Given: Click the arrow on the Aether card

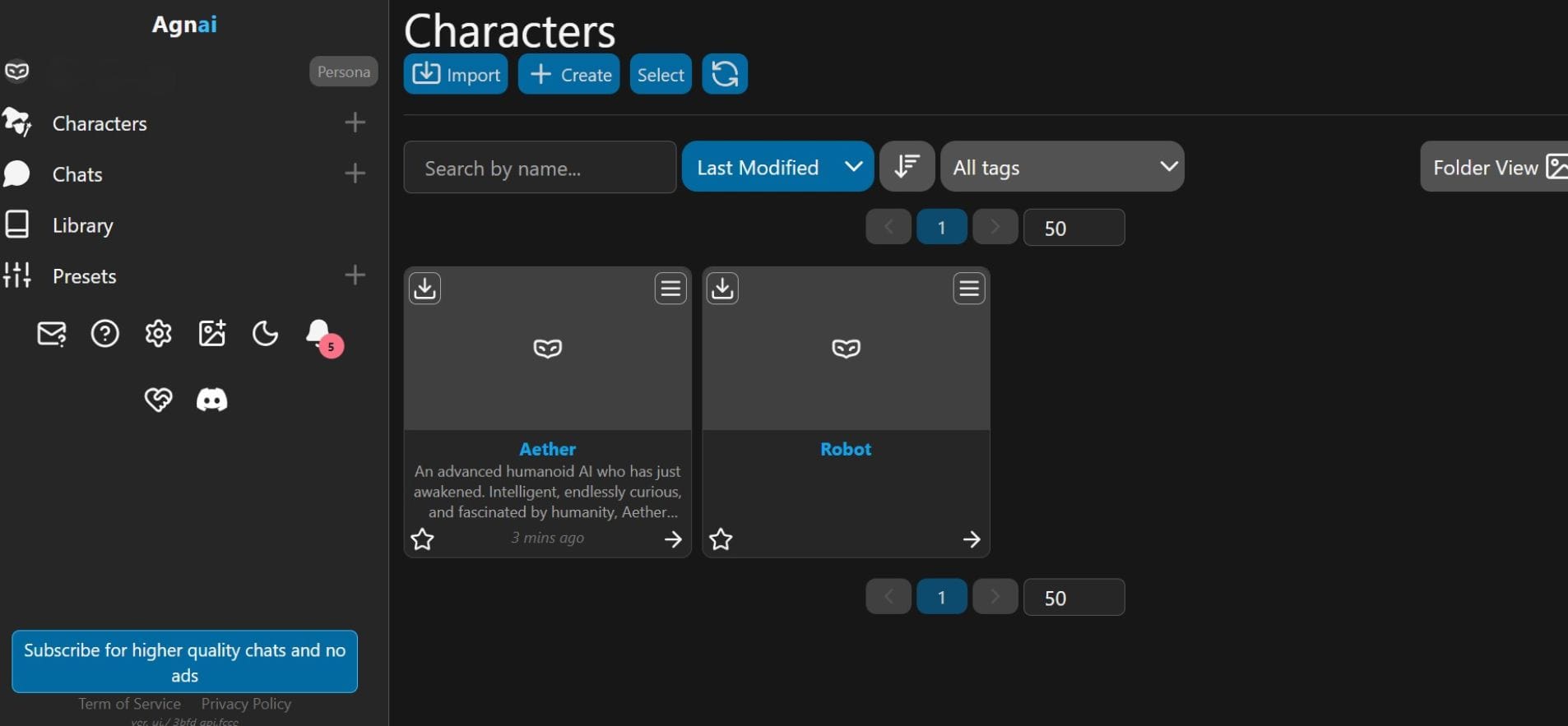Looking at the screenshot, I should pyautogui.click(x=673, y=539).
